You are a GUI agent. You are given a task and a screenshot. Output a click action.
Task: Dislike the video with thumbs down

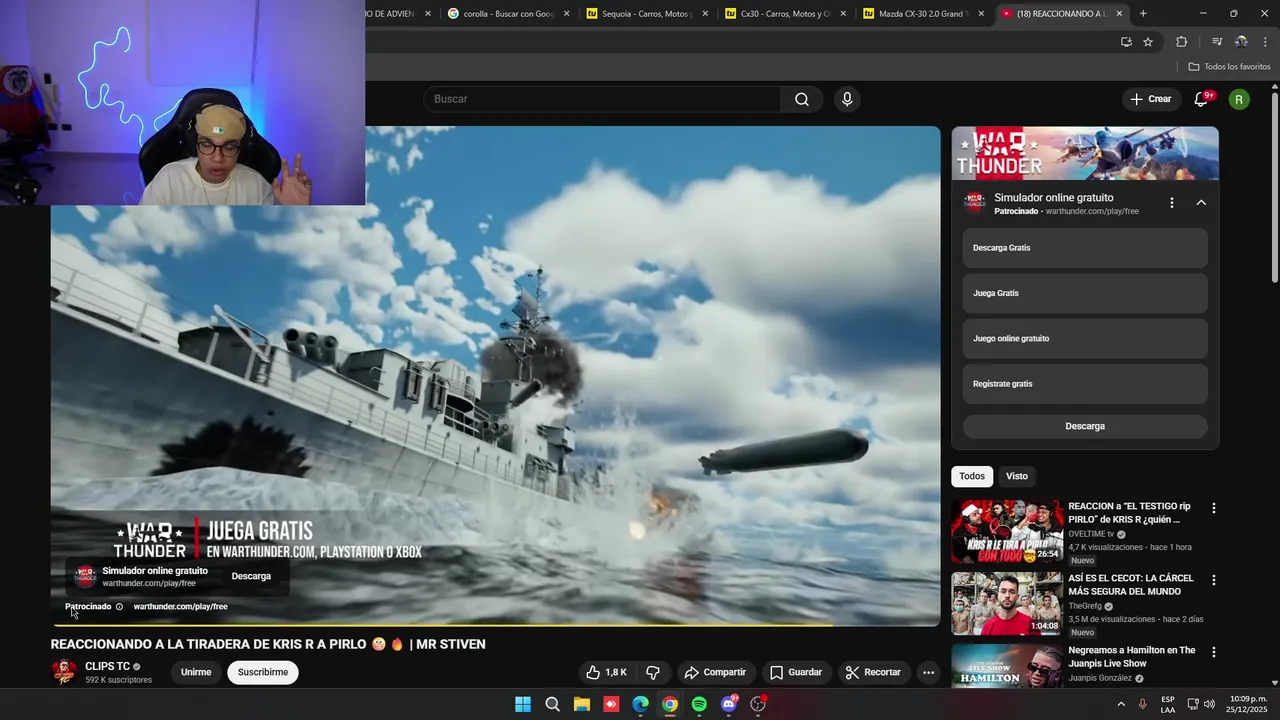(653, 672)
